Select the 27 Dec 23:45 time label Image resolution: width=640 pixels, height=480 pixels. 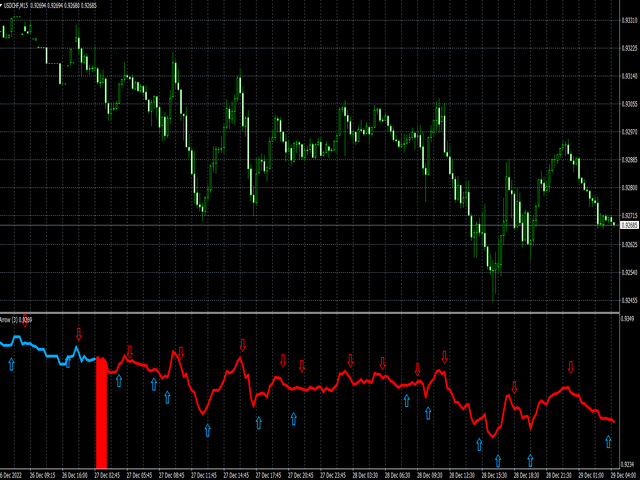pos(333,476)
